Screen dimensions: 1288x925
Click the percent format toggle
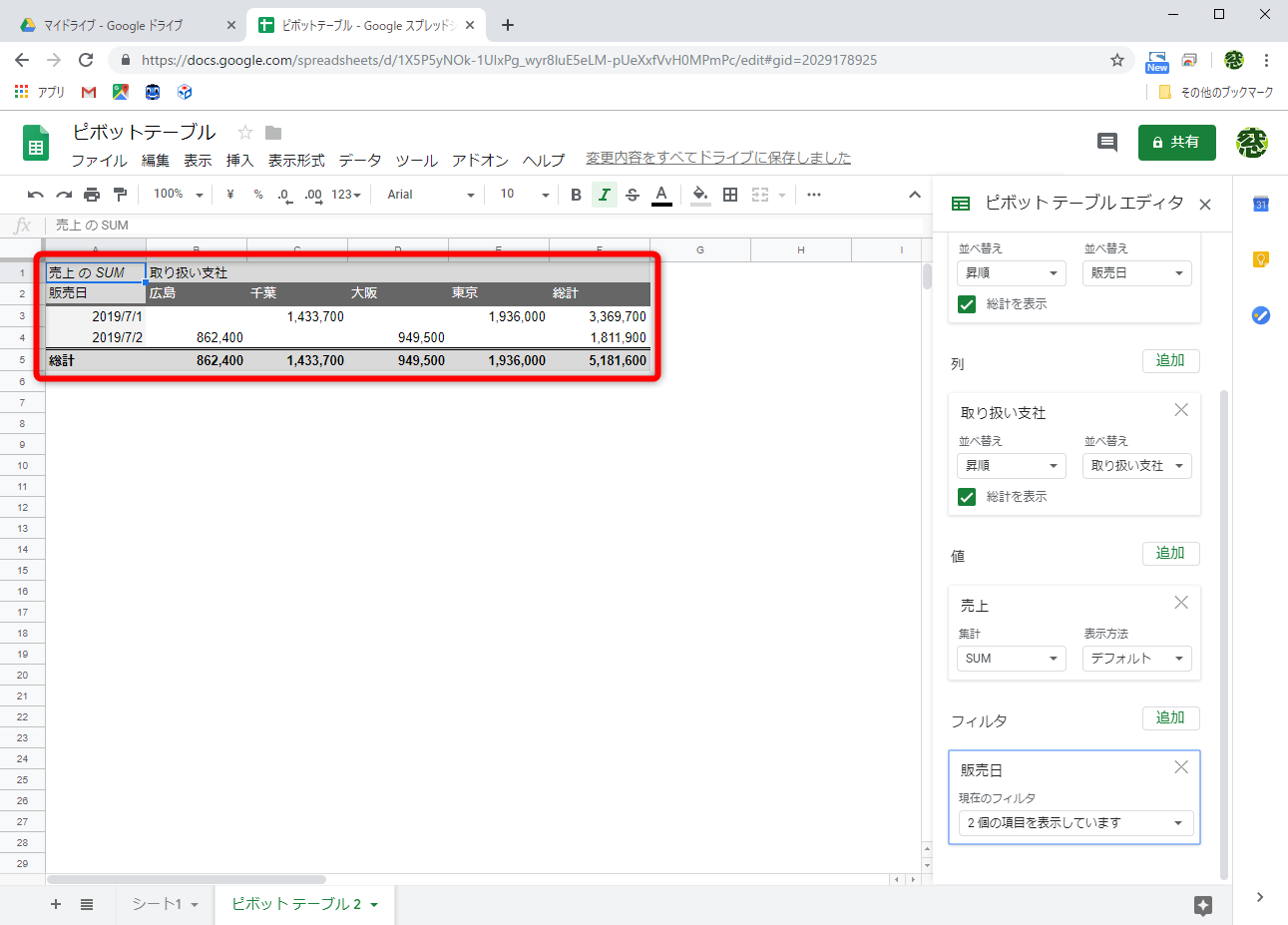(x=256, y=195)
